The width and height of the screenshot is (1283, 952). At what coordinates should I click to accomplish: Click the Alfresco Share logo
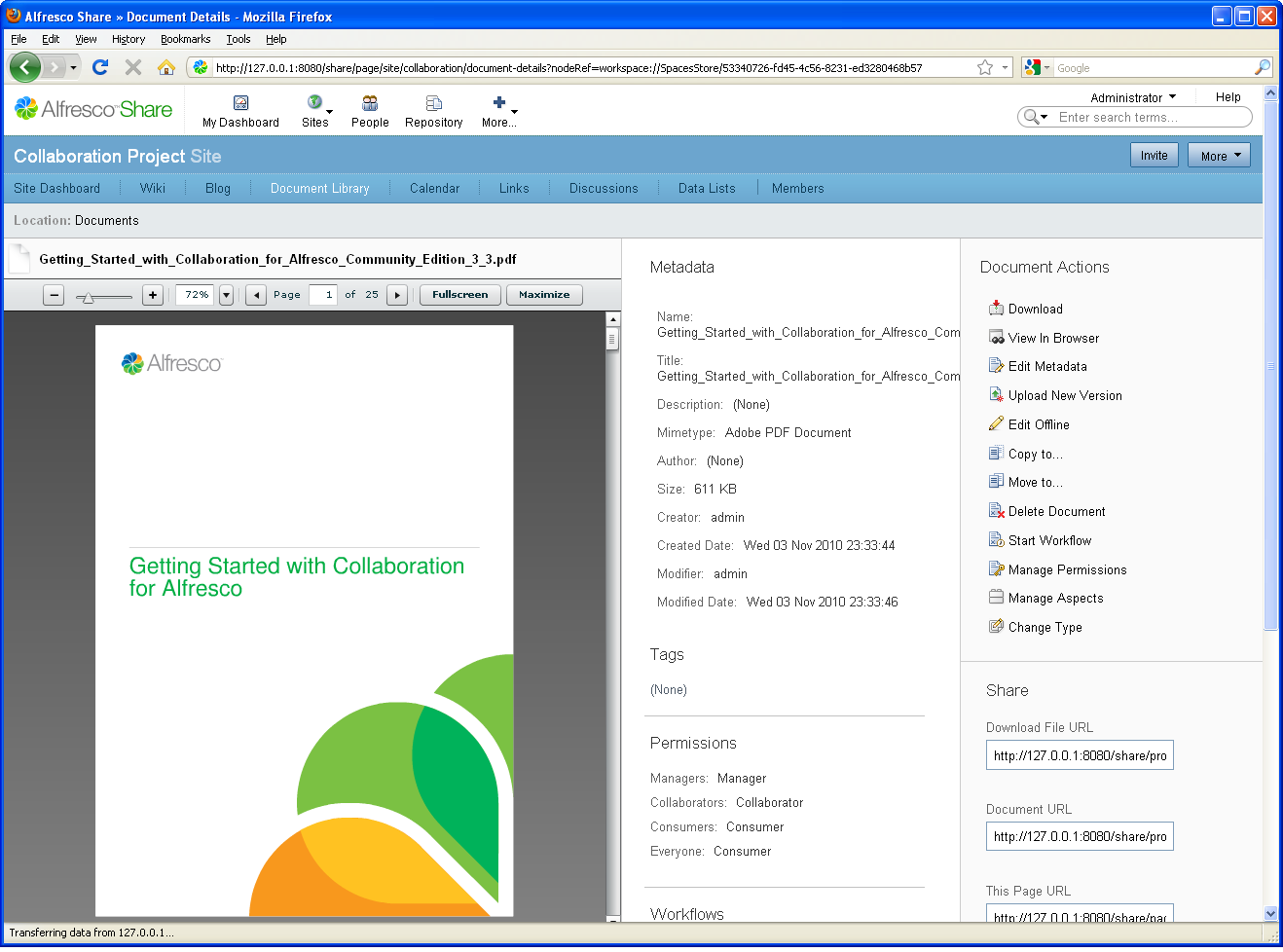93,109
